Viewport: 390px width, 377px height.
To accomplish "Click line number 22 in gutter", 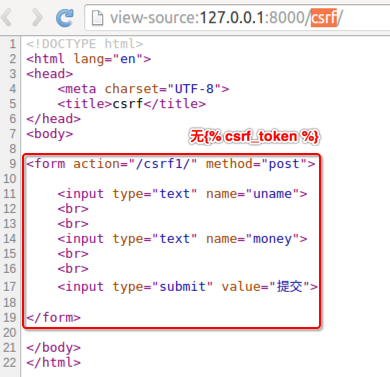I will click(10, 362).
